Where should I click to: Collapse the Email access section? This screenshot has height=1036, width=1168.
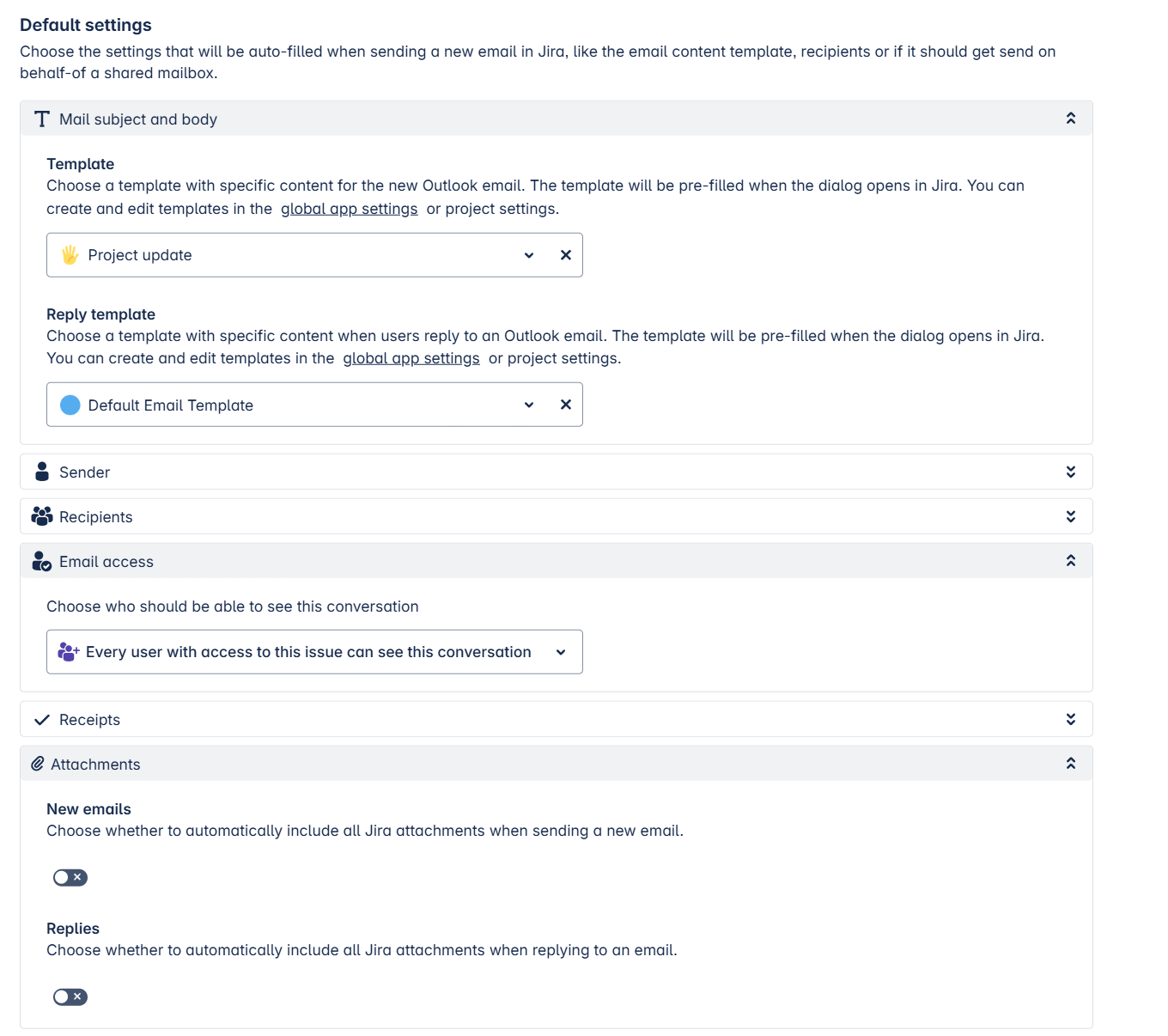click(x=1071, y=560)
